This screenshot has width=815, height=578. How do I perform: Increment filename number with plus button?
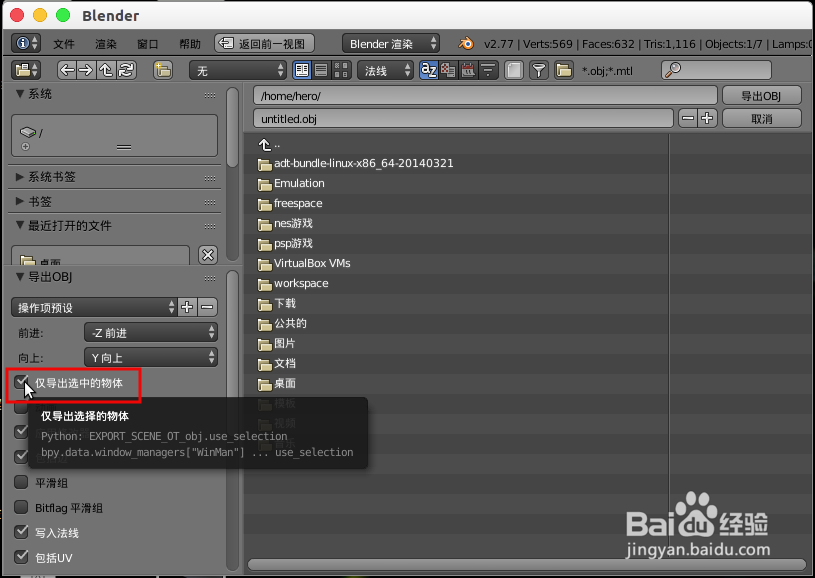pos(707,119)
